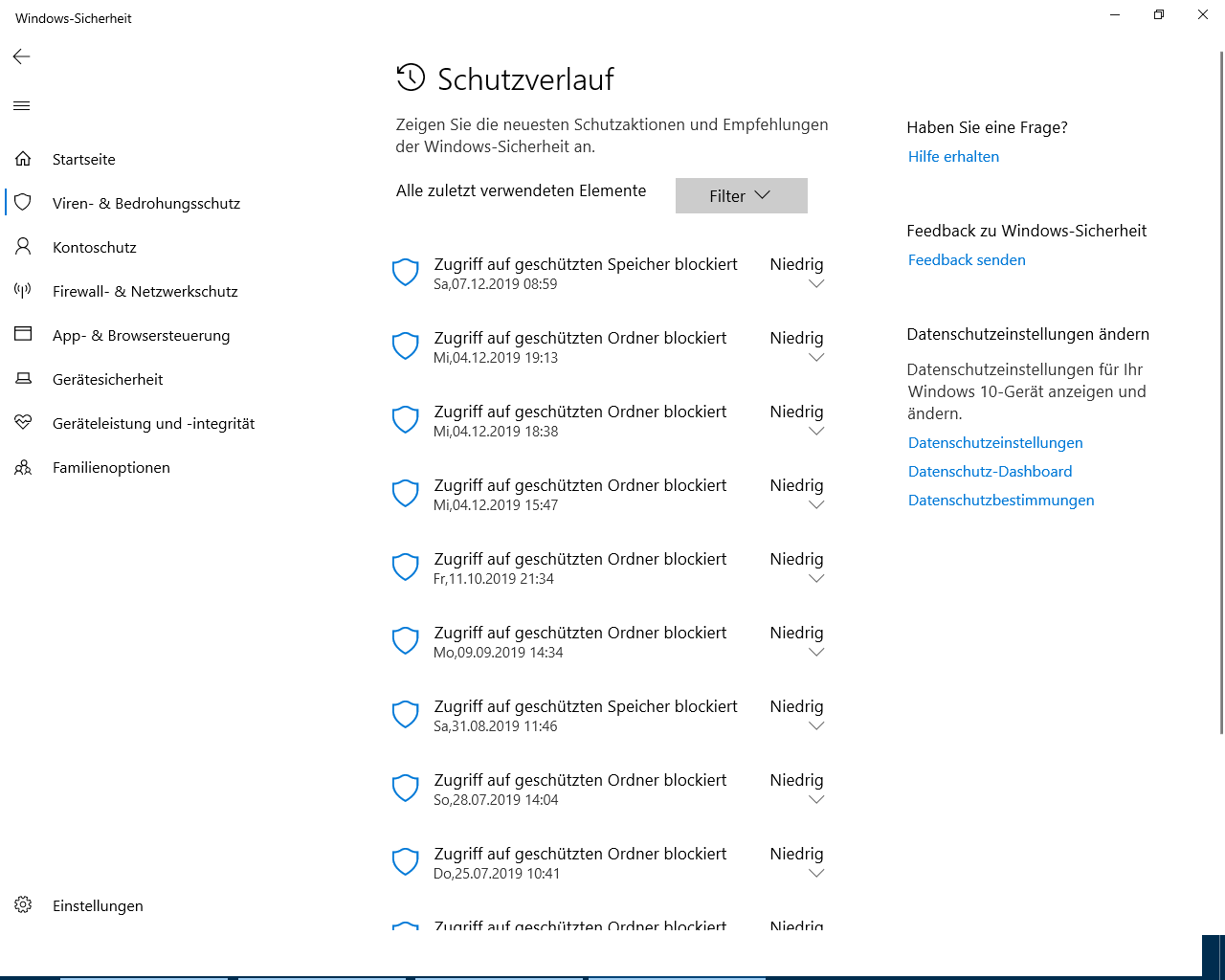Click the App- & Browsersteuerung window icon
1225x980 pixels.
[23, 335]
